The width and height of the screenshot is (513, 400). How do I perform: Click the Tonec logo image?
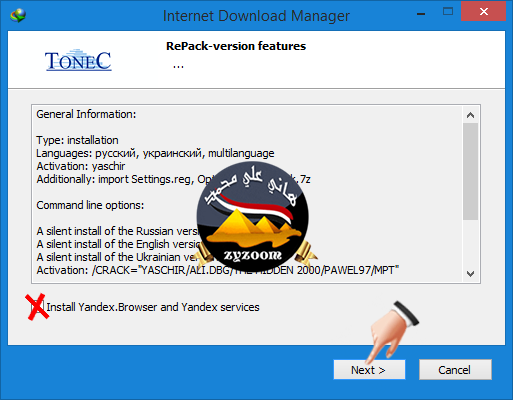78,60
